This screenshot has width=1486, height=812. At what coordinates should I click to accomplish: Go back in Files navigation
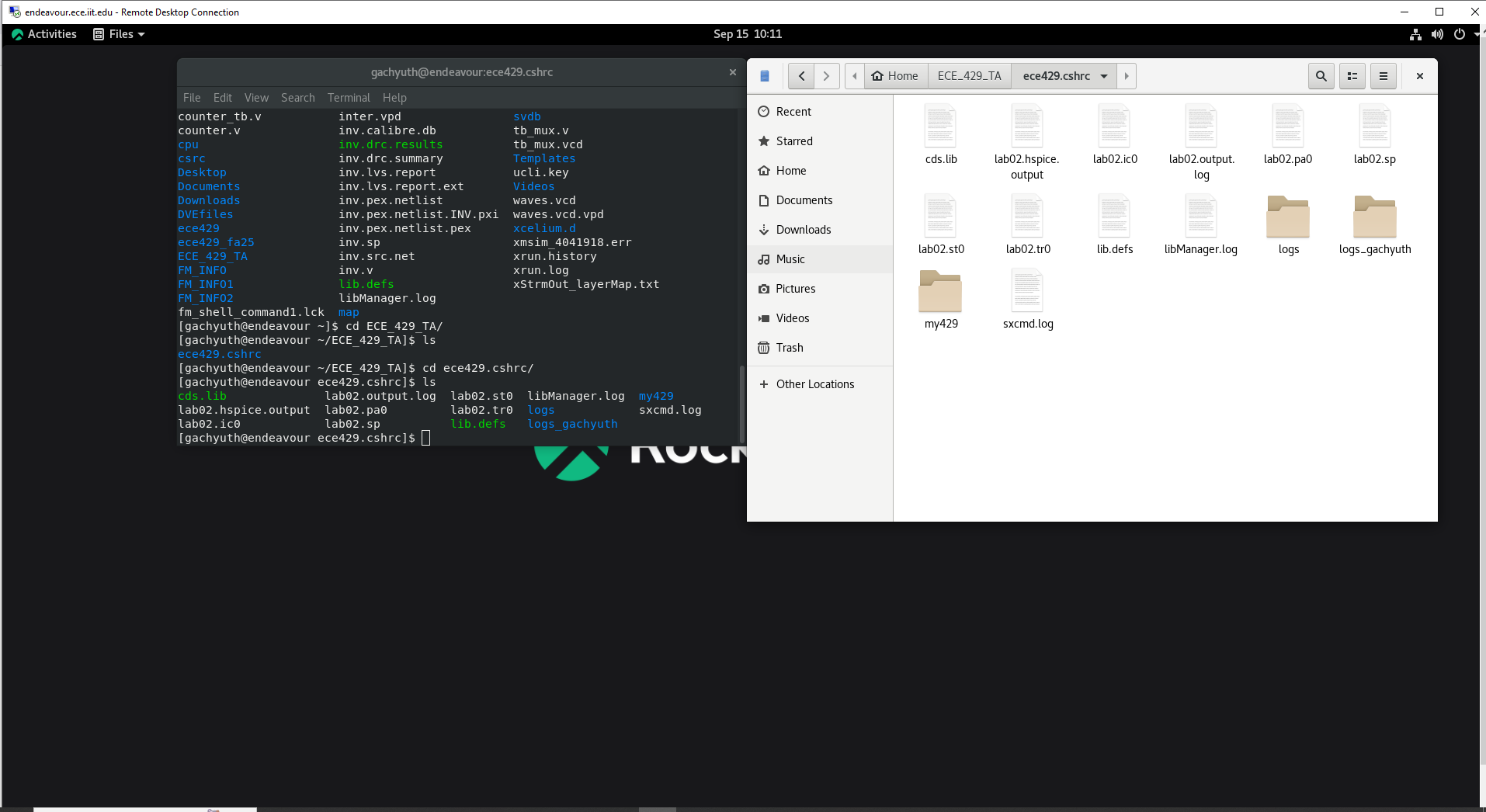pos(801,76)
